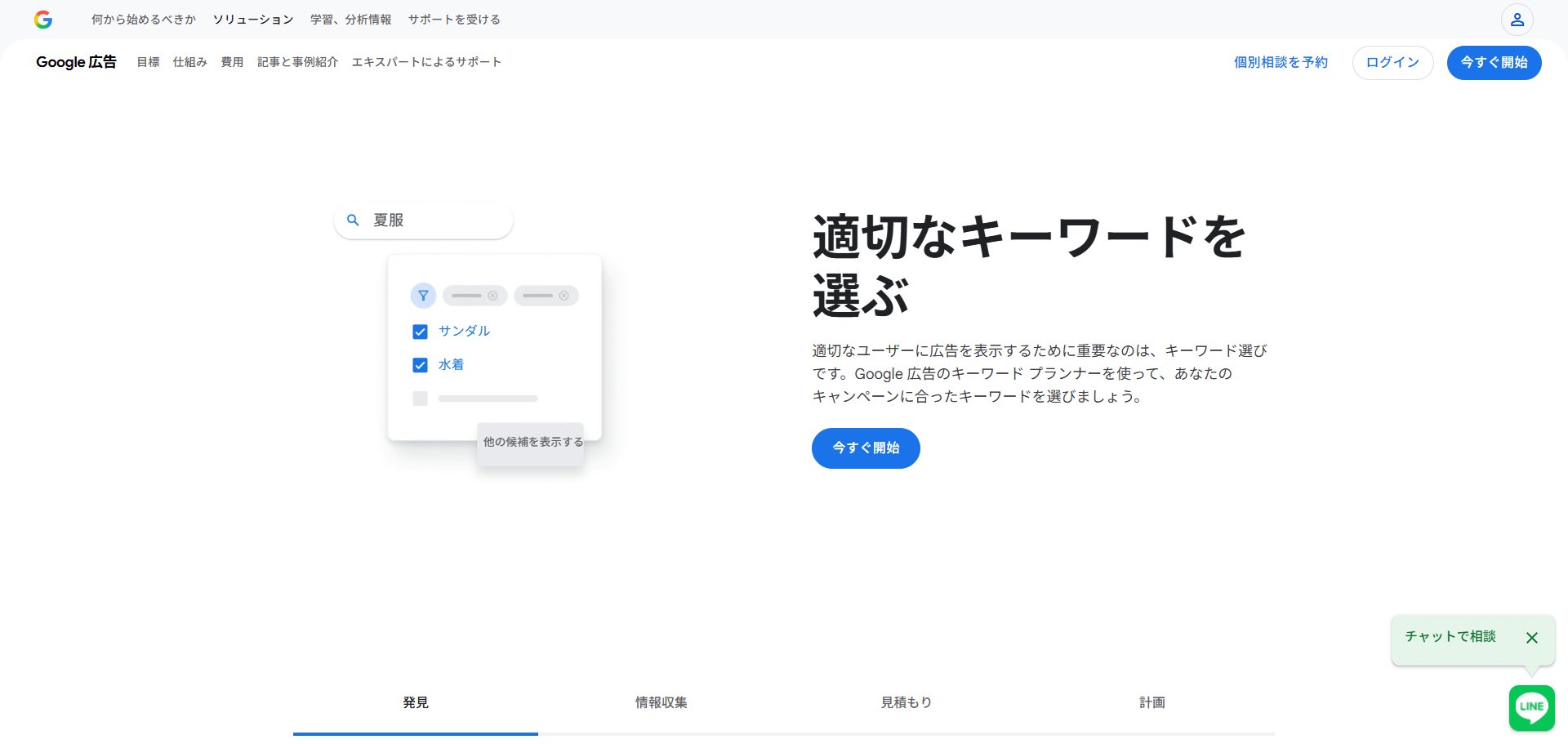Click the ログイン button

pos(1392,63)
